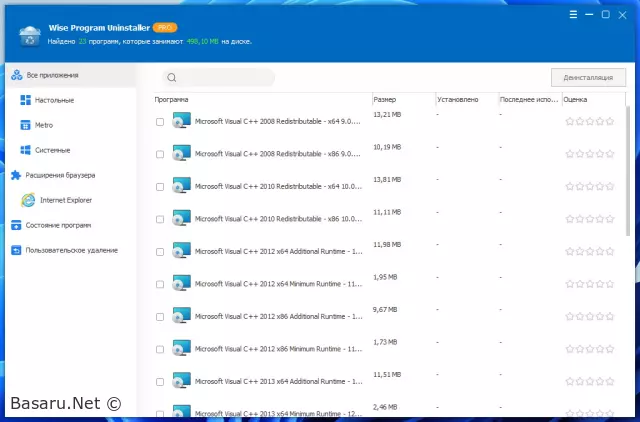Open Состояние программ section
Image resolution: width=640 pixels, height=422 pixels.
pos(58,225)
